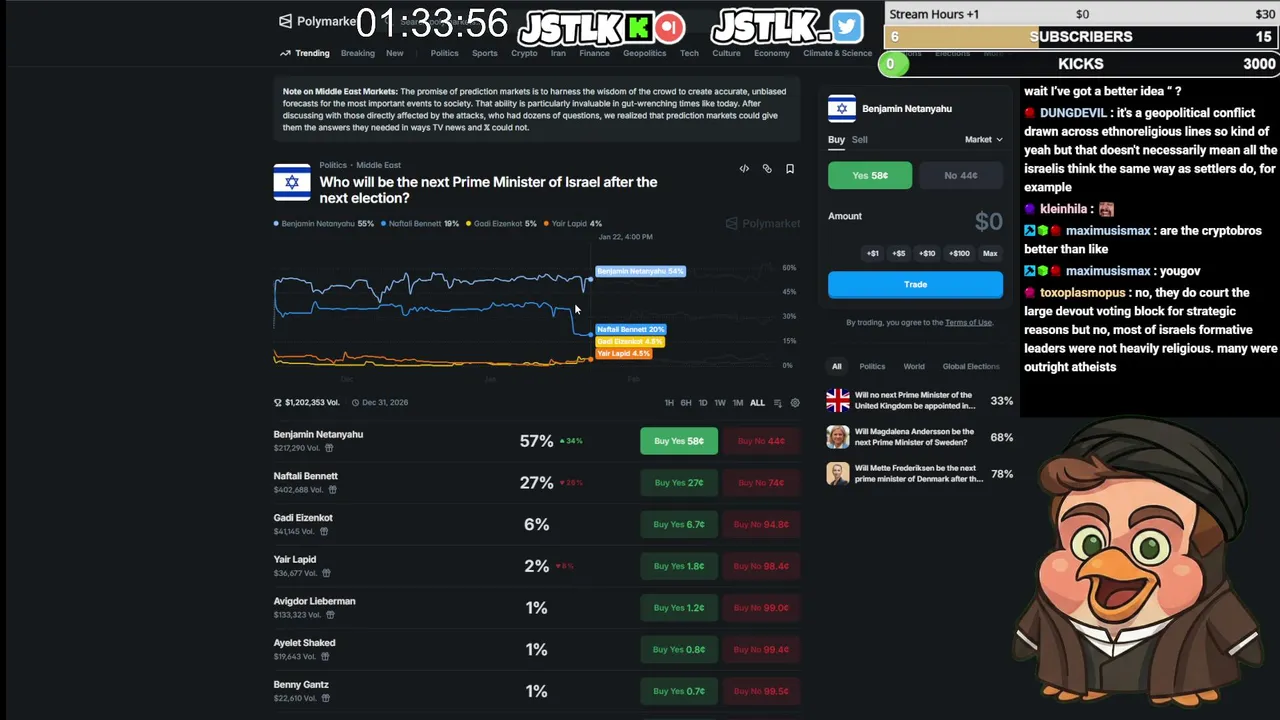Click the Magdalena Andersson market thumbnail
The width and height of the screenshot is (1280, 720).
pyautogui.click(x=838, y=437)
